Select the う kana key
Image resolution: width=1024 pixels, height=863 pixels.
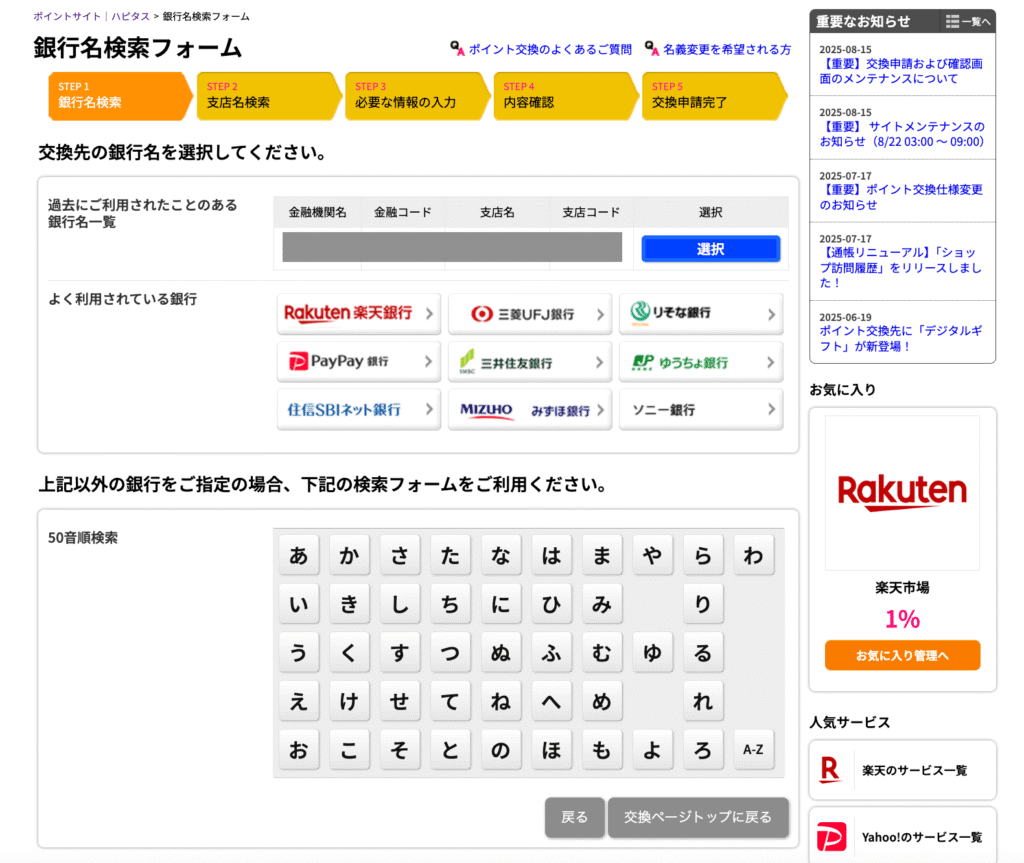tap(298, 652)
